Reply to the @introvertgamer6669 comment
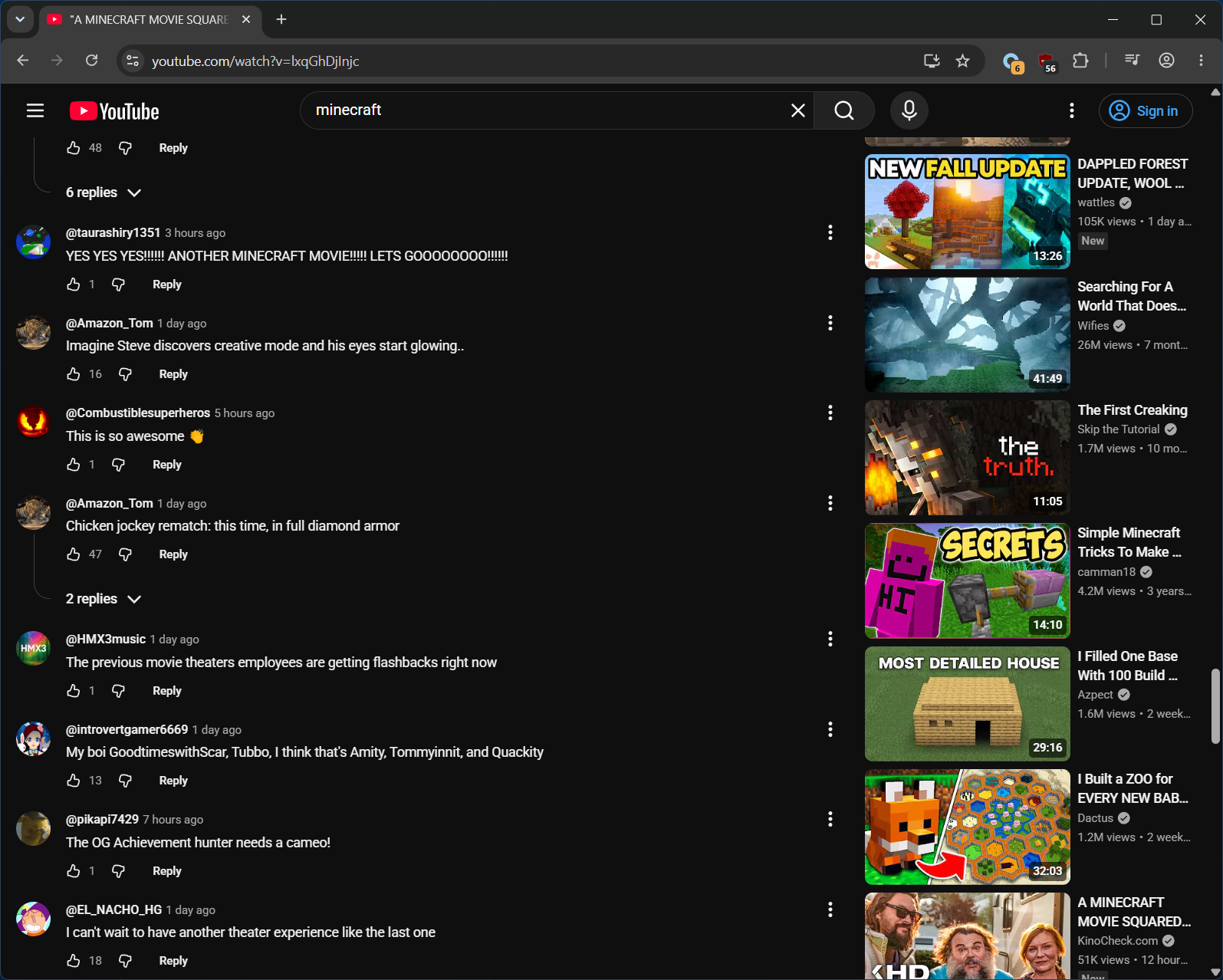This screenshot has height=980, width=1223. [x=173, y=781]
